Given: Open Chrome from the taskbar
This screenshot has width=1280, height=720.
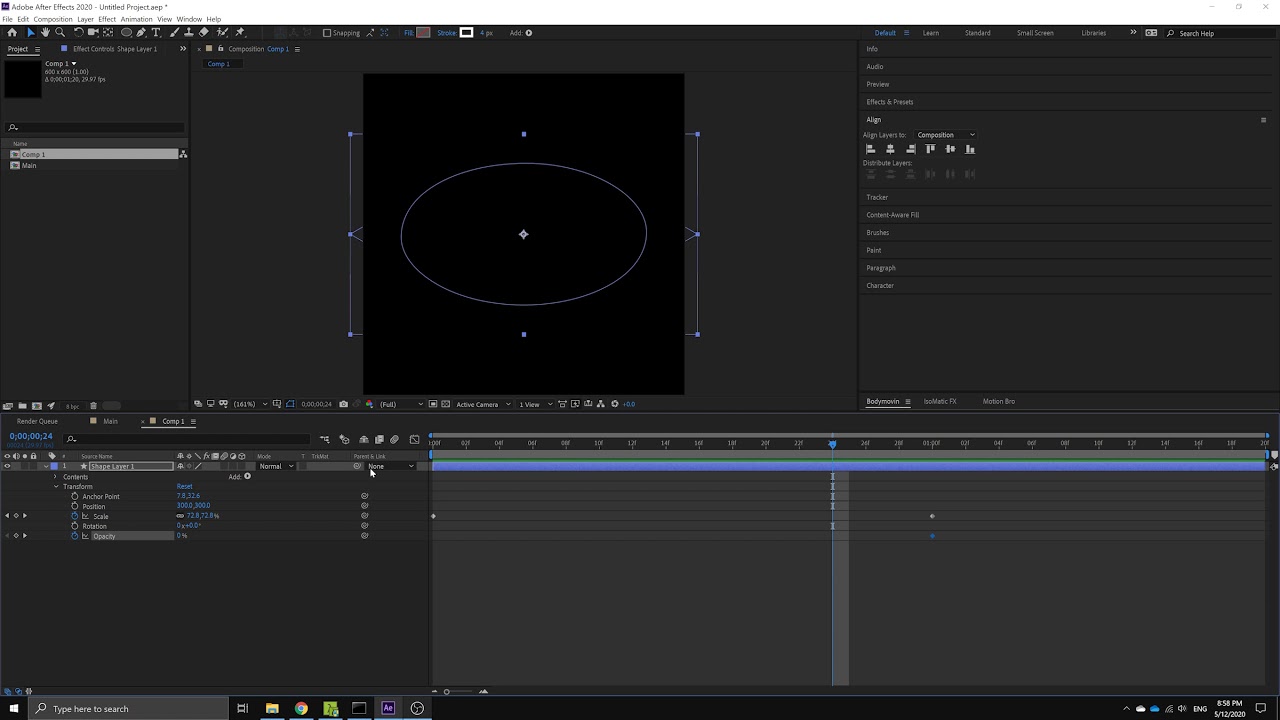Looking at the screenshot, I should point(301,708).
